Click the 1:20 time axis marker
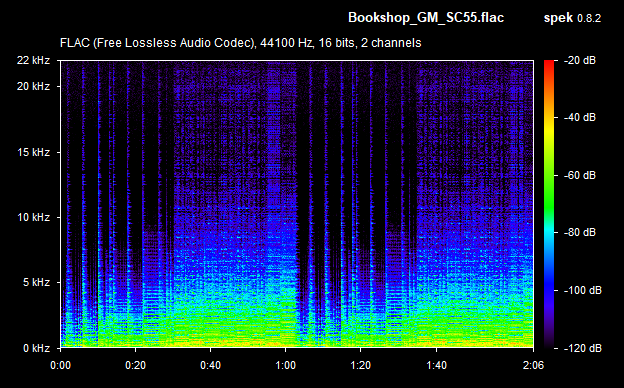This screenshot has height=388, width=624. click(x=361, y=365)
